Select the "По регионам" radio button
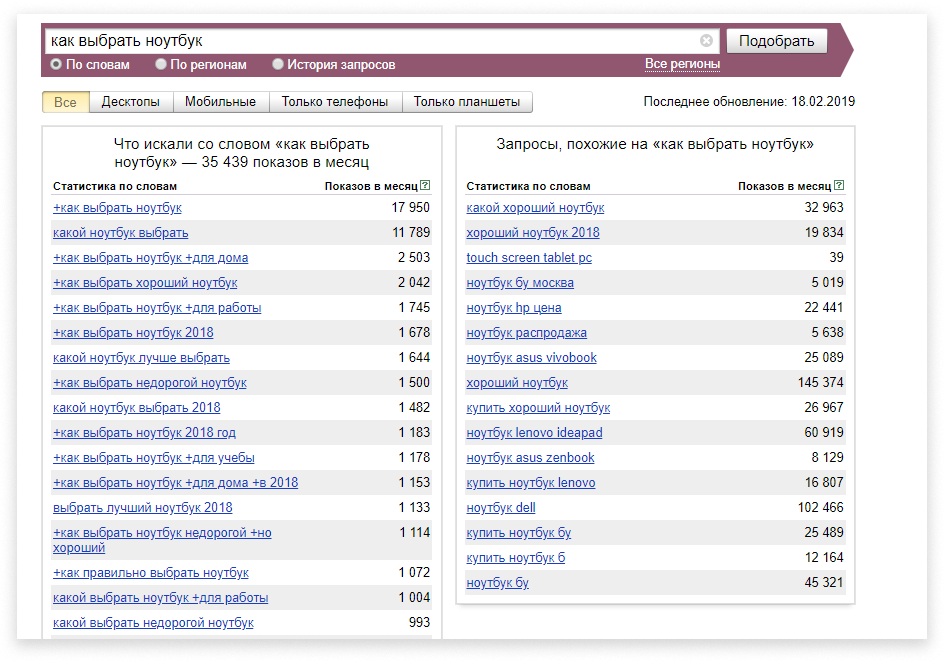Image resolution: width=944 pixels, height=667 pixels. click(161, 65)
